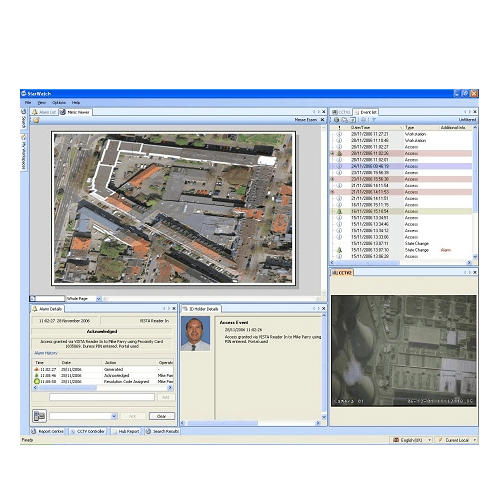Viewport: 500px width, 500px height.
Task: Click the info icon on the first Workstation event
Action: tap(339, 134)
